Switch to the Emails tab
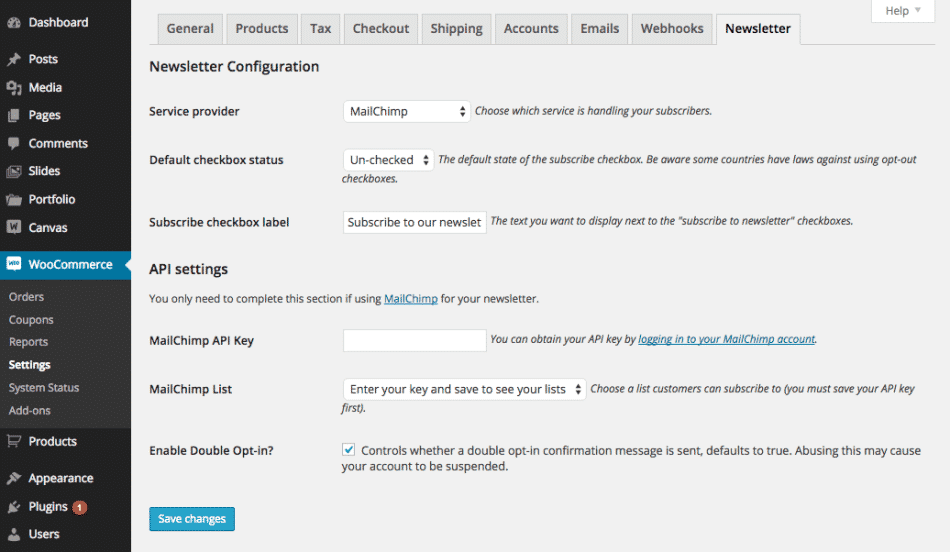The width and height of the screenshot is (950, 552). (600, 29)
